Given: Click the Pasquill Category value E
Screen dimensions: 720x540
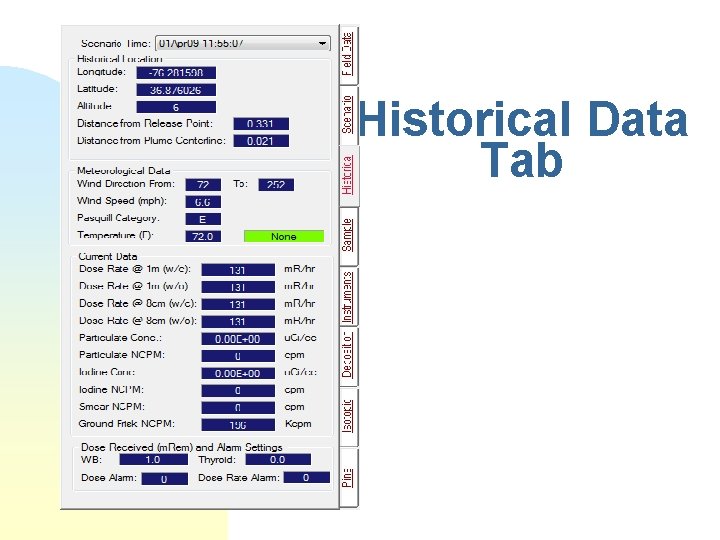Looking at the screenshot, I should point(203,219).
